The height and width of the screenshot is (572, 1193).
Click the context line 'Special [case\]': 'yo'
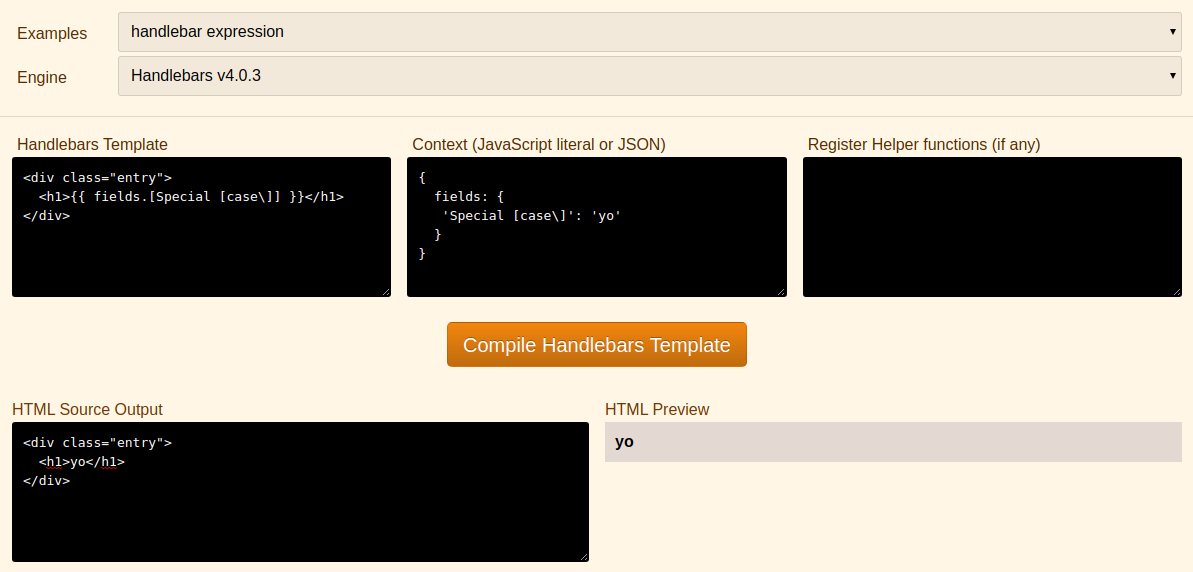click(x=532, y=216)
